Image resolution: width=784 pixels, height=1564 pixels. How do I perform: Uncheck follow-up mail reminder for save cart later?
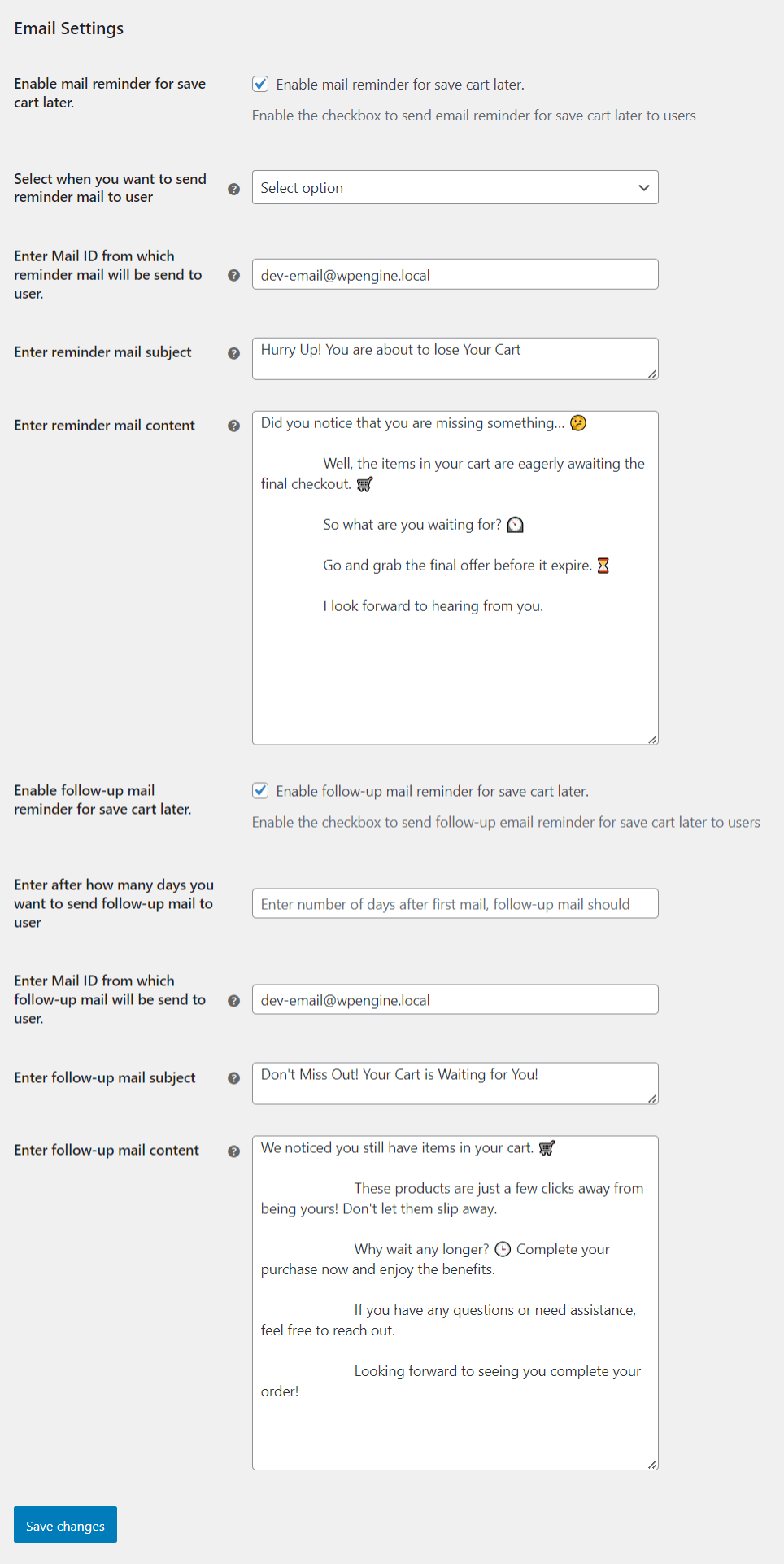click(260, 790)
